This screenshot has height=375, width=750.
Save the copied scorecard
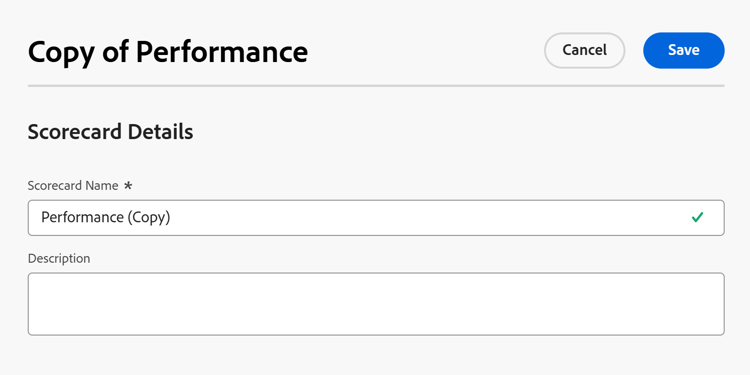(684, 50)
